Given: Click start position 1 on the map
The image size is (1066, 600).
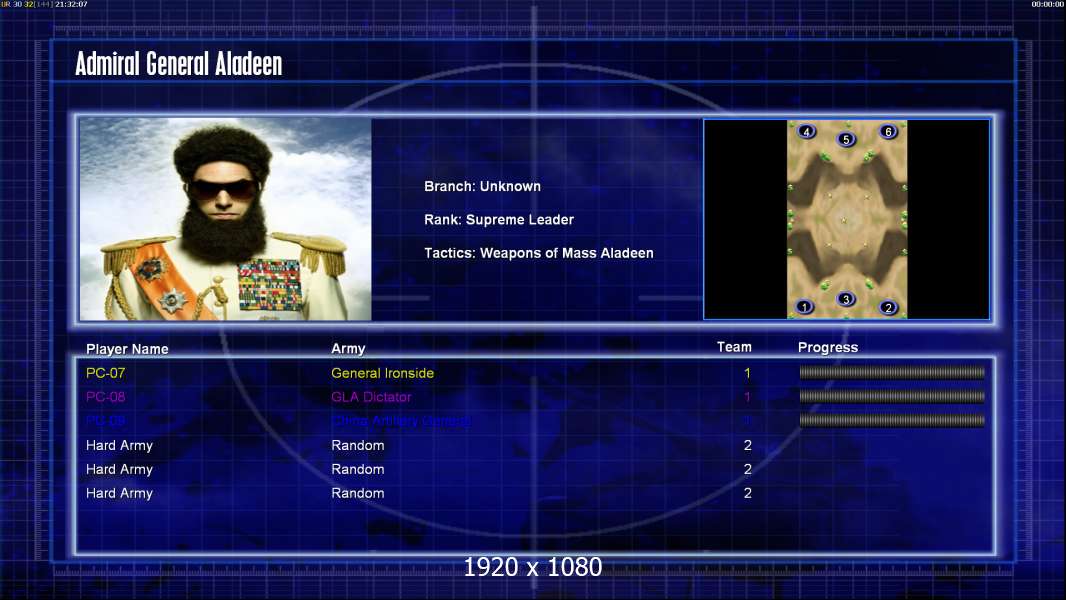Looking at the screenshot, I should coord(804,307).
